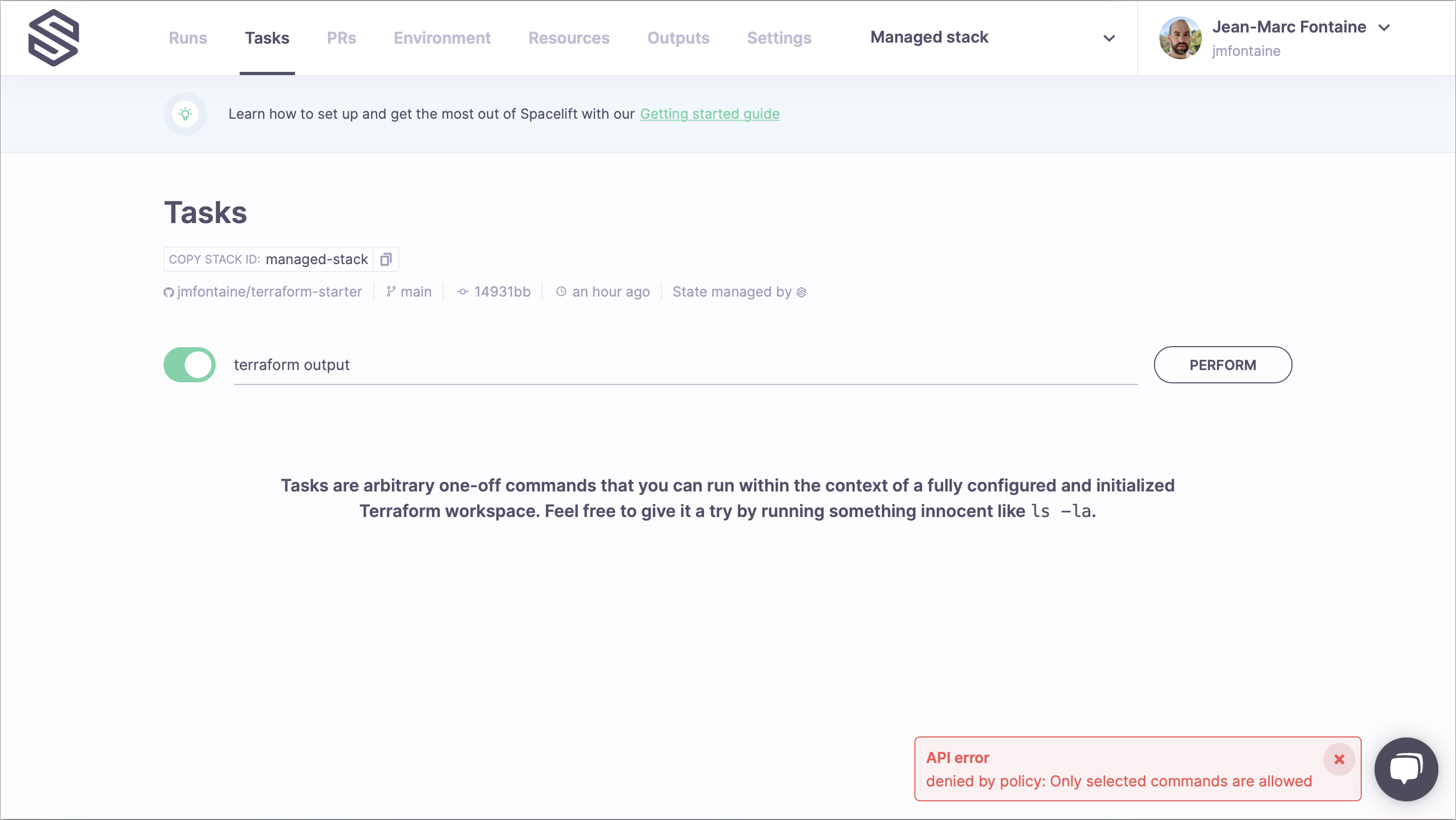1456x820 pixels.
Task: Click the commit icon next to 14931bb
Action: pyautogui.click(x=462, y=292)
